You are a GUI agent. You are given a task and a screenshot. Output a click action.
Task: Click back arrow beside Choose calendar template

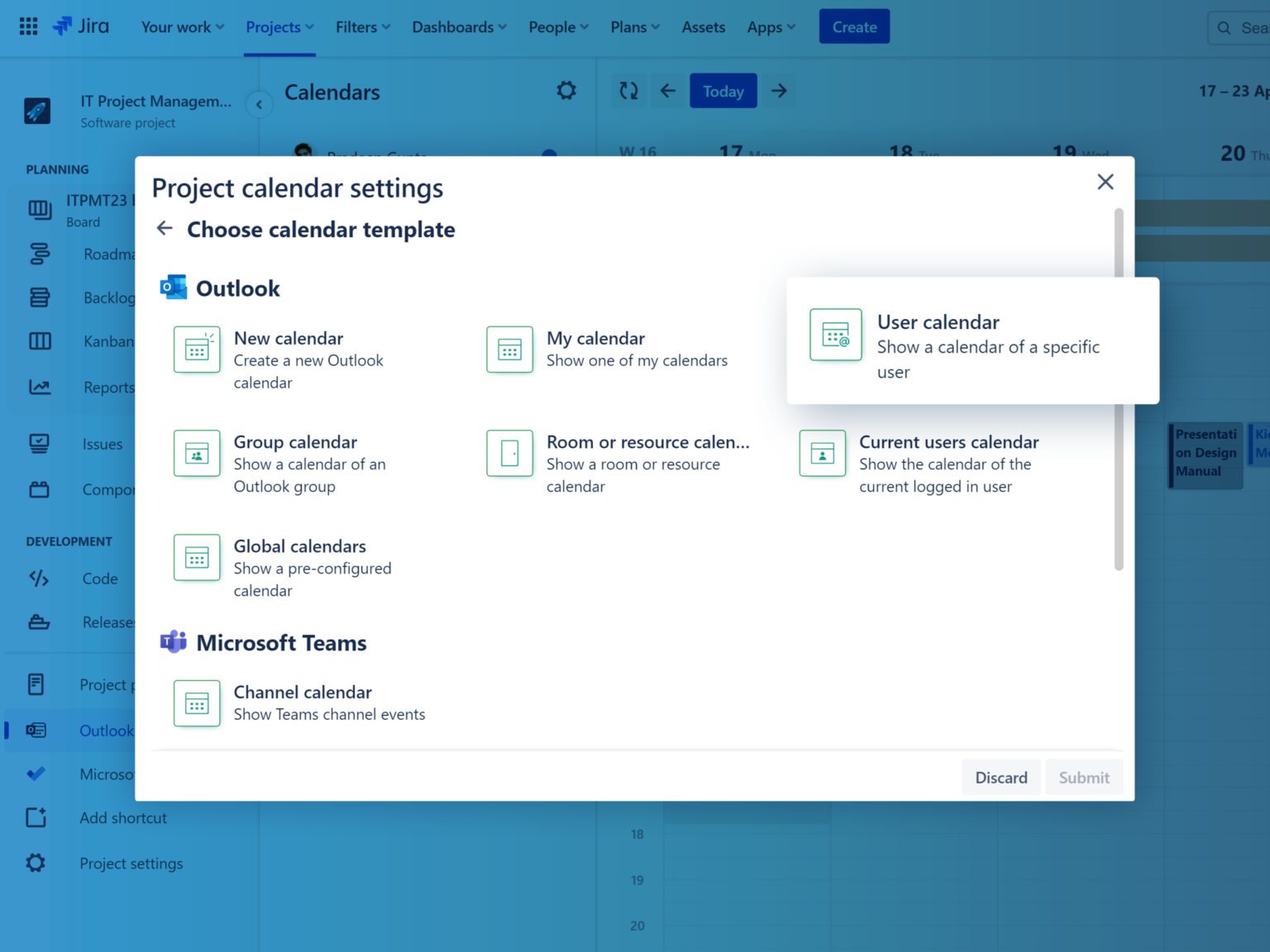[x=165, y=229]
